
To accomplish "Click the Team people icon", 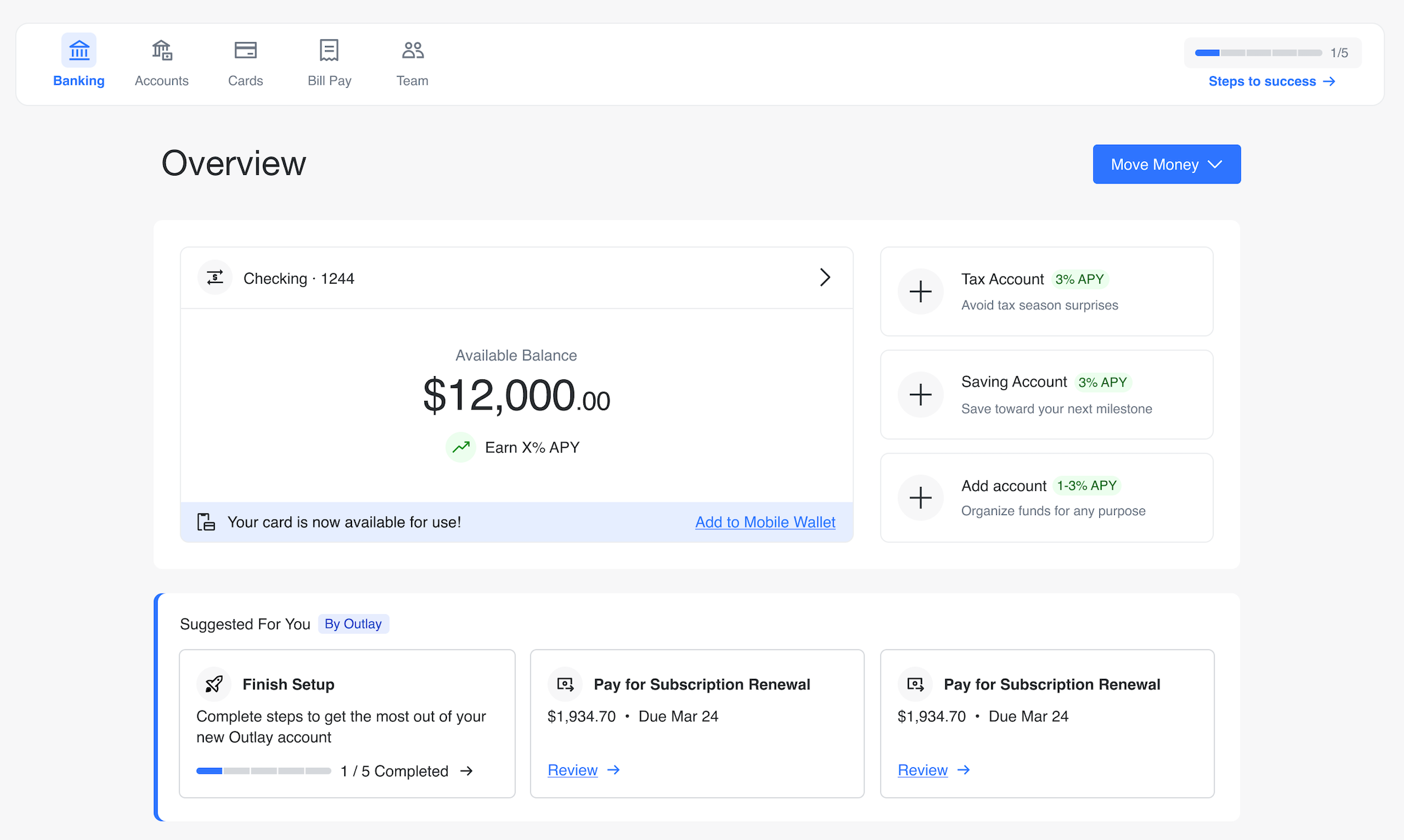I will click(412, 50).
